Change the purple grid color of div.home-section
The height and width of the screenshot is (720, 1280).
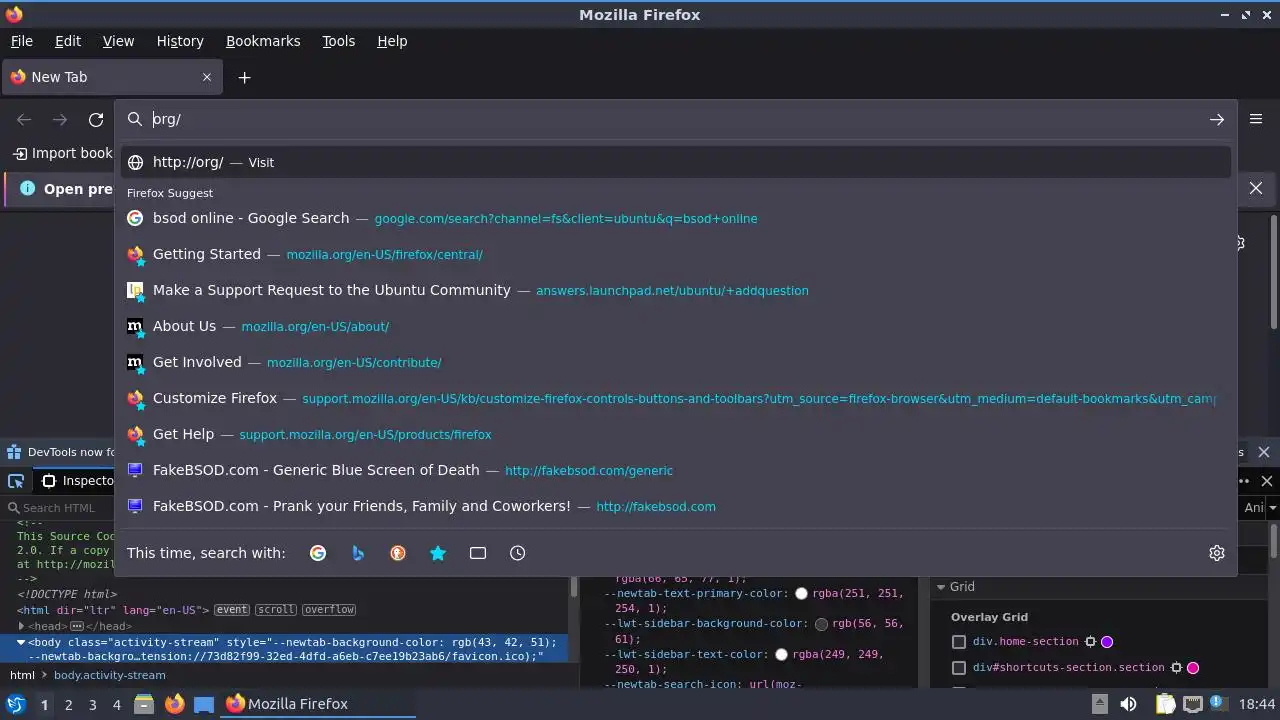coord(1107,642)
